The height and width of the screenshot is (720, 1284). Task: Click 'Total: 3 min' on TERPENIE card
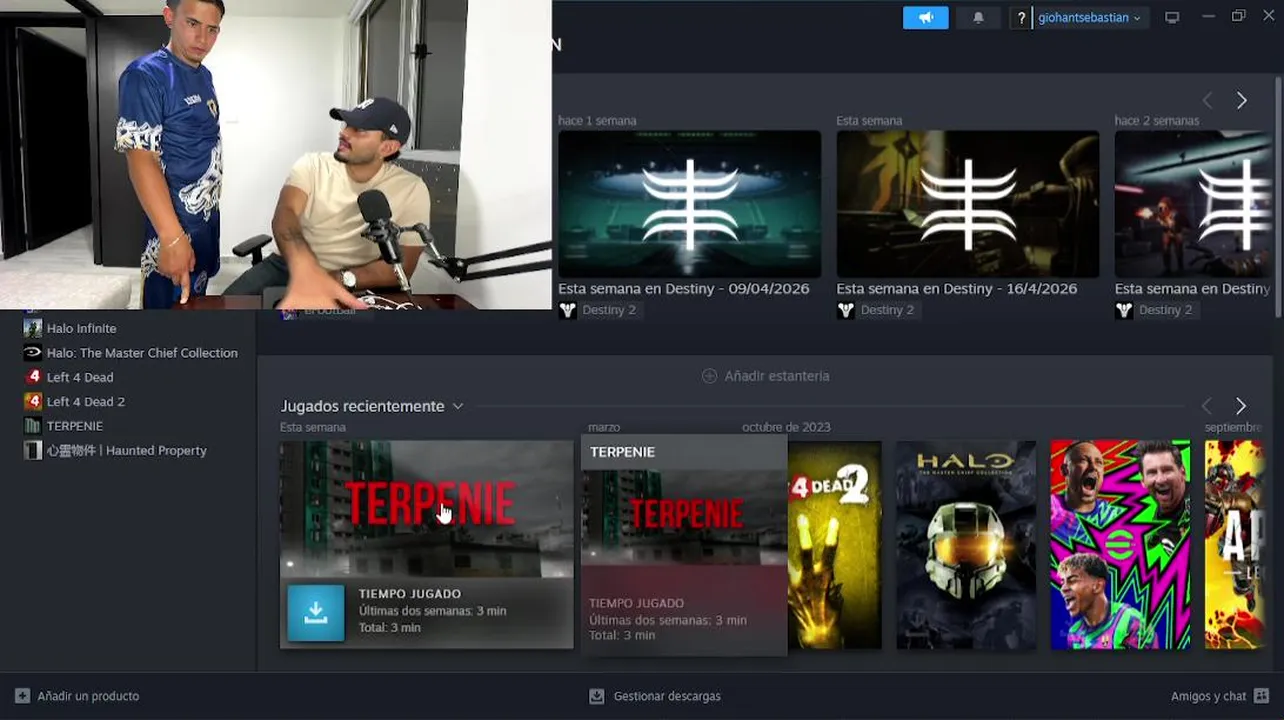click(x=390, y=628)
